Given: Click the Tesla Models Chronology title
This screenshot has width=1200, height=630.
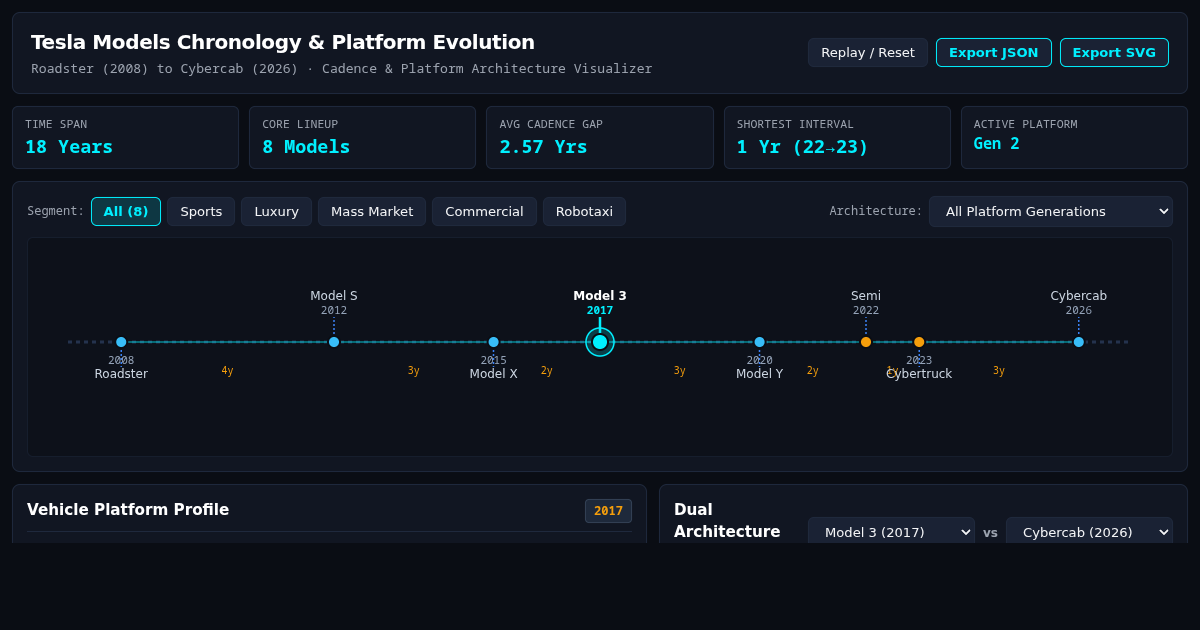Looking at the screenshot, I should point(283,42).
